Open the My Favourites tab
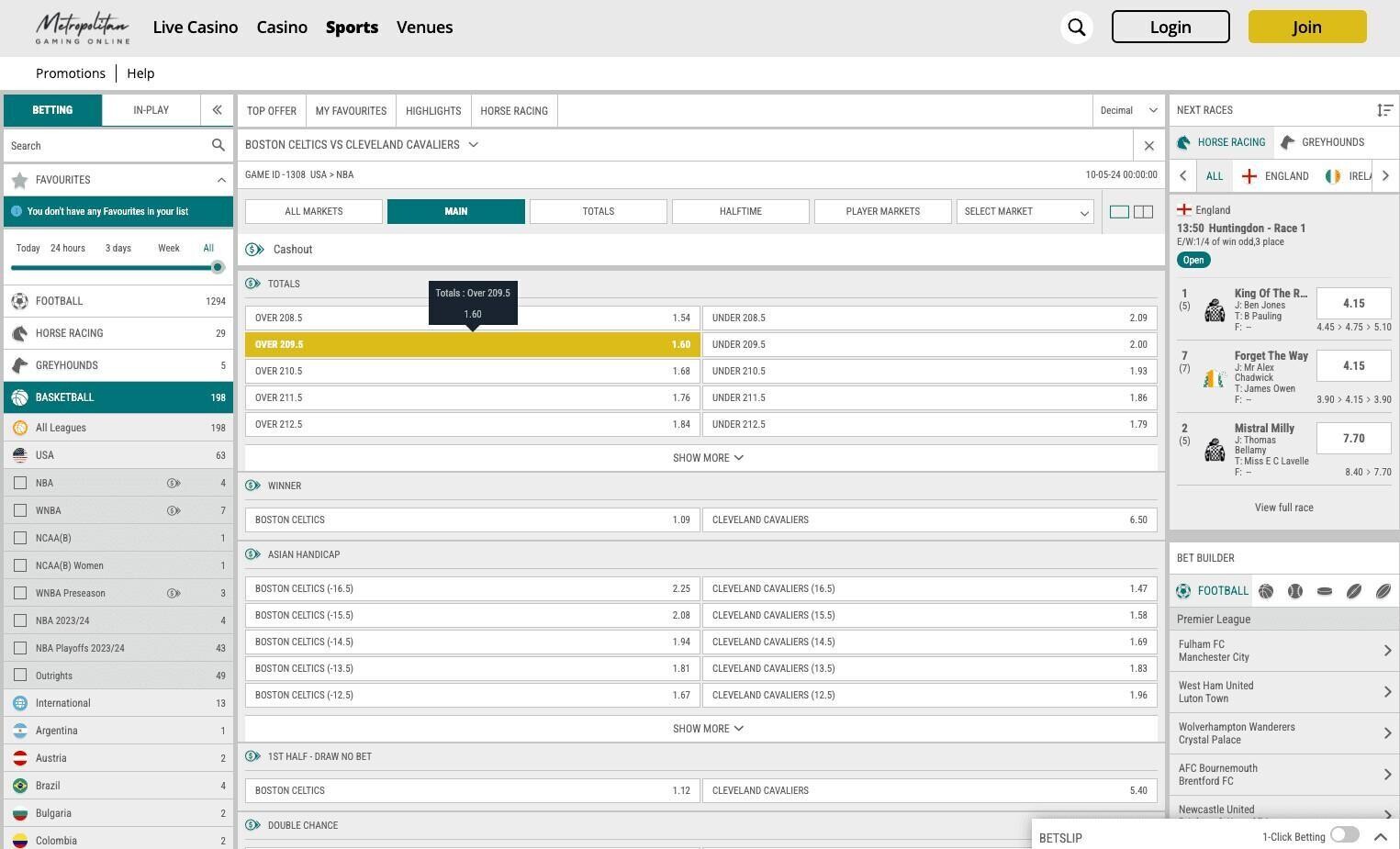The image size is (1400, 849). (351, 111)
